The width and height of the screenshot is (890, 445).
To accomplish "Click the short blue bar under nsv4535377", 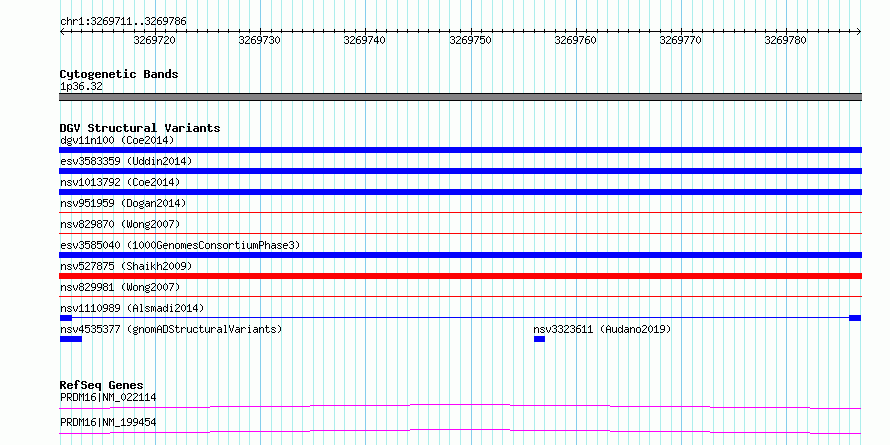I will coord(70,339).
